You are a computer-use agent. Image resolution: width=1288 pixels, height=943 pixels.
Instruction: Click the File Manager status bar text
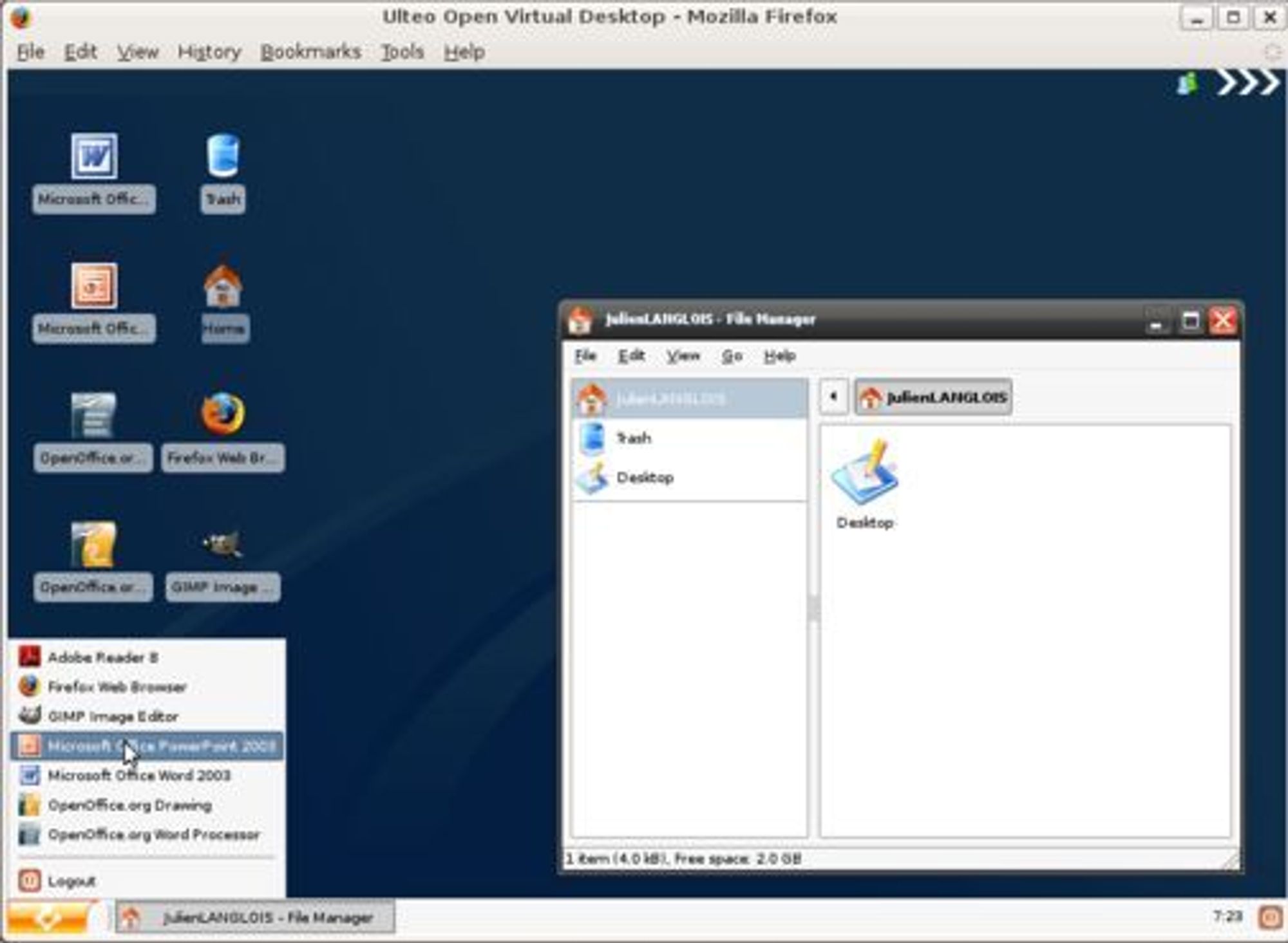pyautogui.click(x=683, y=859)
